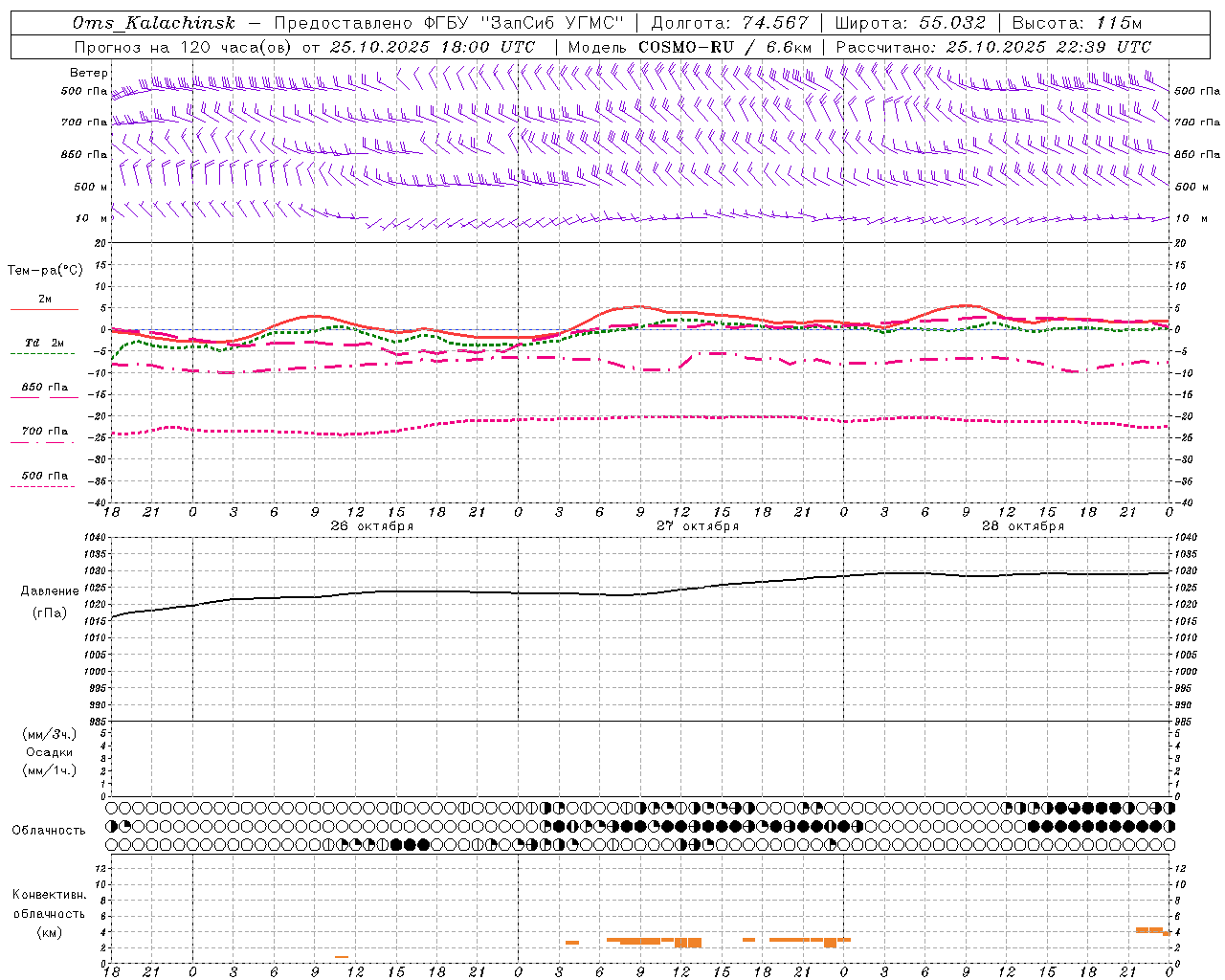Screen dimensions: 1225x980
Task: Click the (мм/1ч.) precipitation unit label
Action: [x=50, y=770]
